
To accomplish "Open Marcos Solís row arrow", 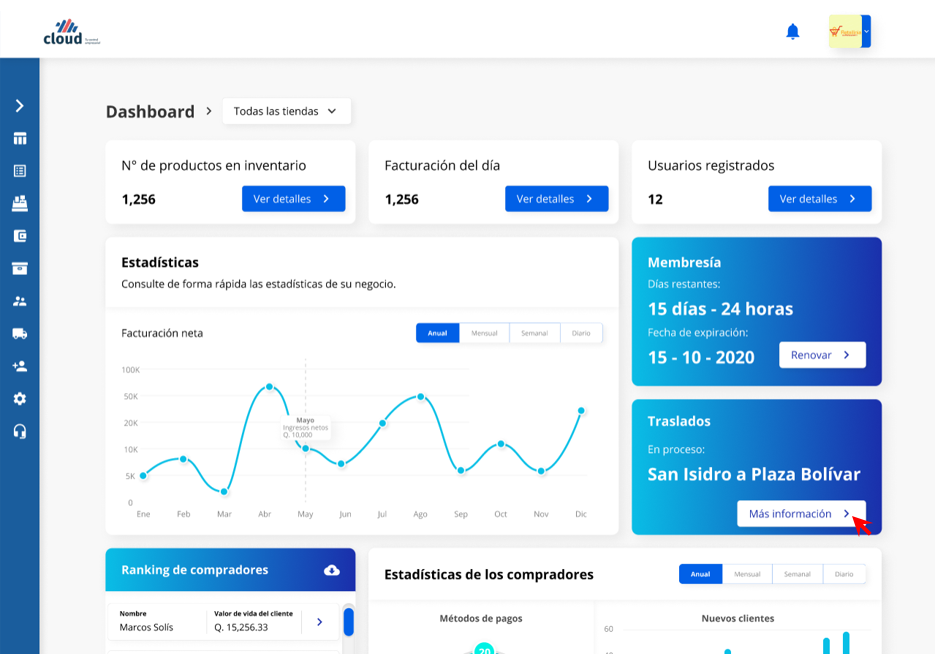I will coord(319,622).
